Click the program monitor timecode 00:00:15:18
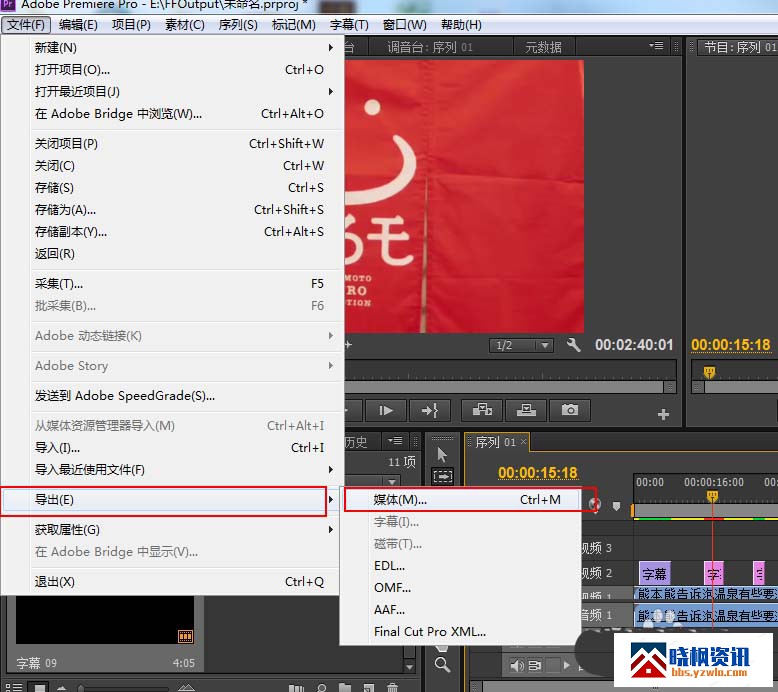The image size is (778, 692). coord(731,345)
